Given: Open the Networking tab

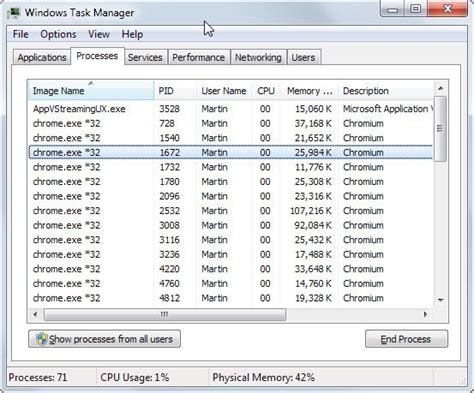Looking at the screenshot, I should click(258, 57).
